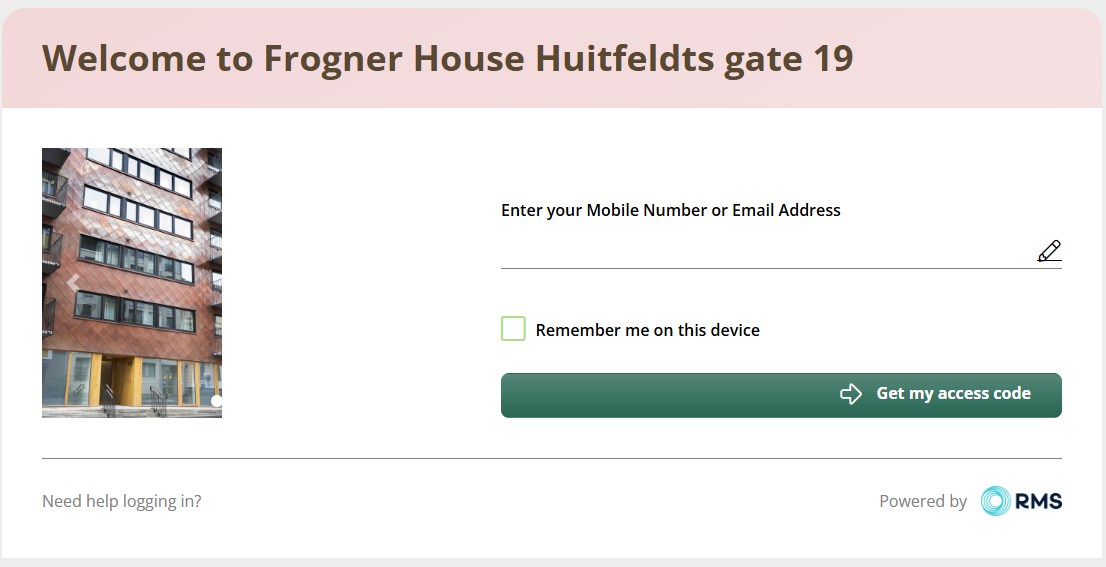The height and width of the screenshot is (567, 1106).
Task: Click the underline beneath the email input
Action: (x=781, y=268)
